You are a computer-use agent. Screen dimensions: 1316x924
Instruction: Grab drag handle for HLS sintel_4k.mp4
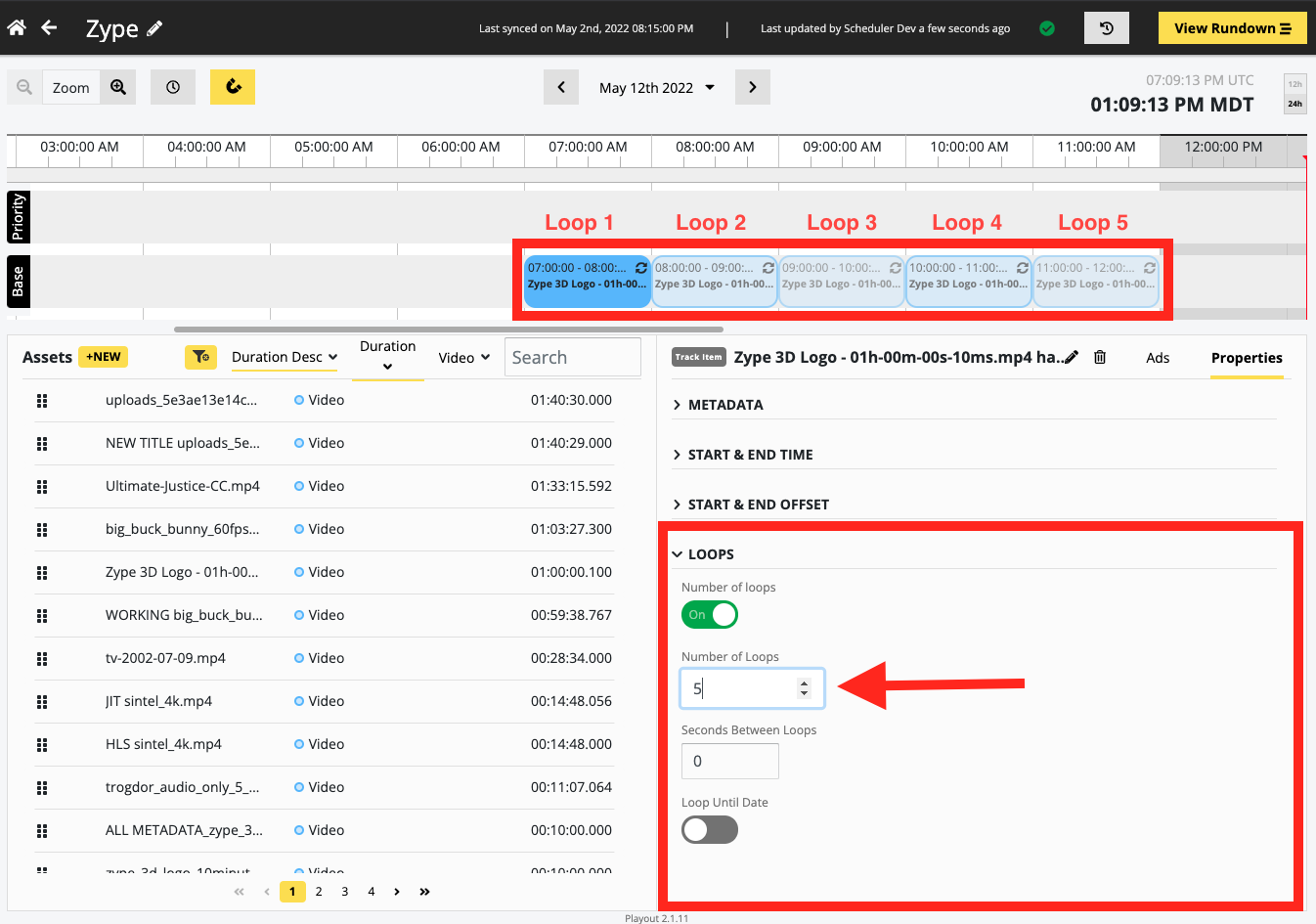[42, 744]
